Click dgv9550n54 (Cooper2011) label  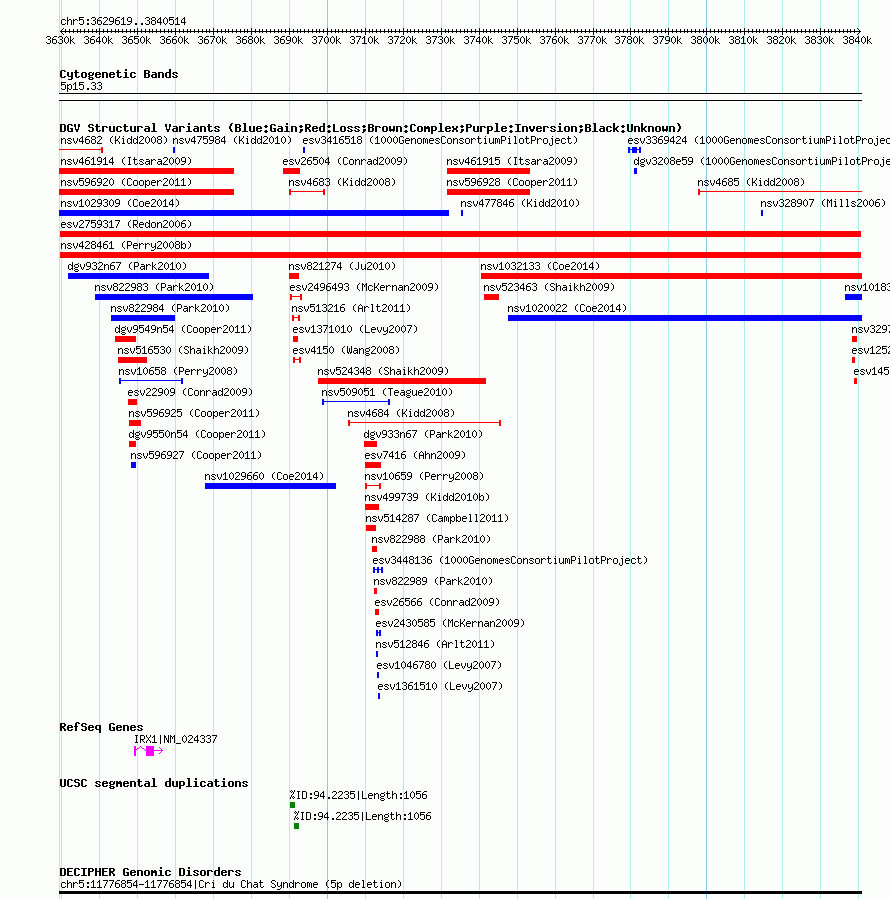click(x=197, y=435)
